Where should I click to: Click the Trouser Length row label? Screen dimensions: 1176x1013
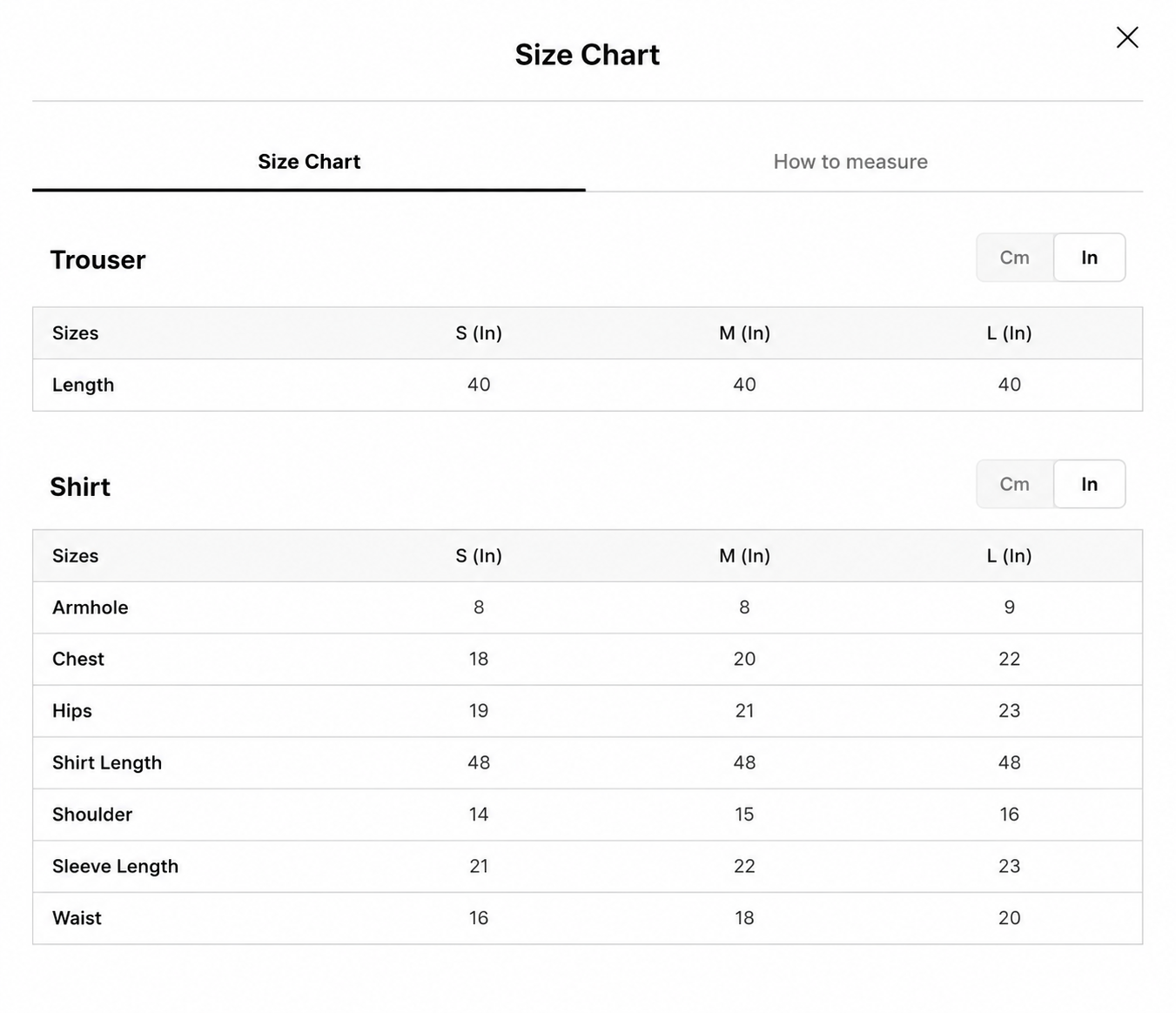pos(83,385)
